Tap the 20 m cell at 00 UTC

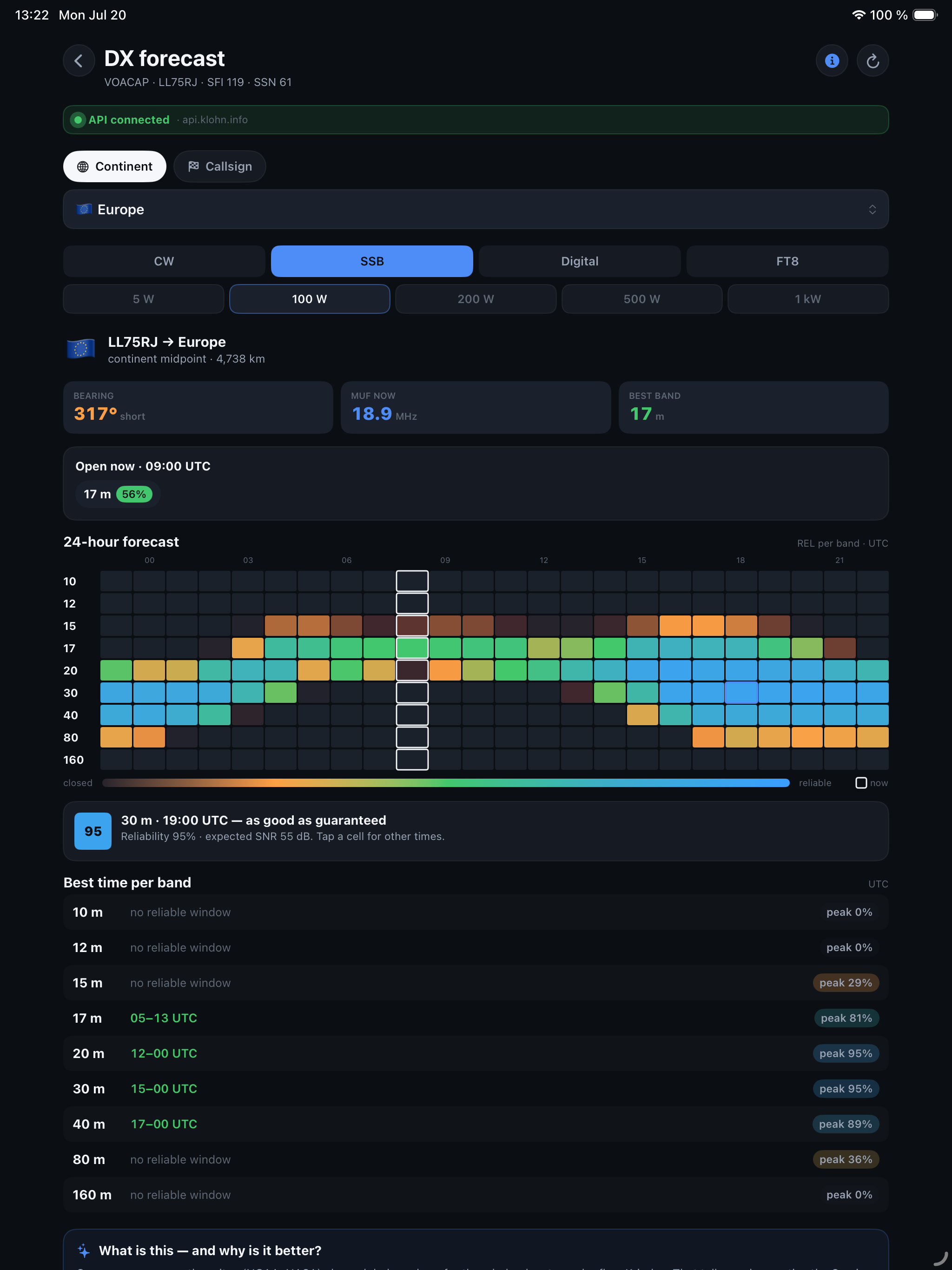116,671
